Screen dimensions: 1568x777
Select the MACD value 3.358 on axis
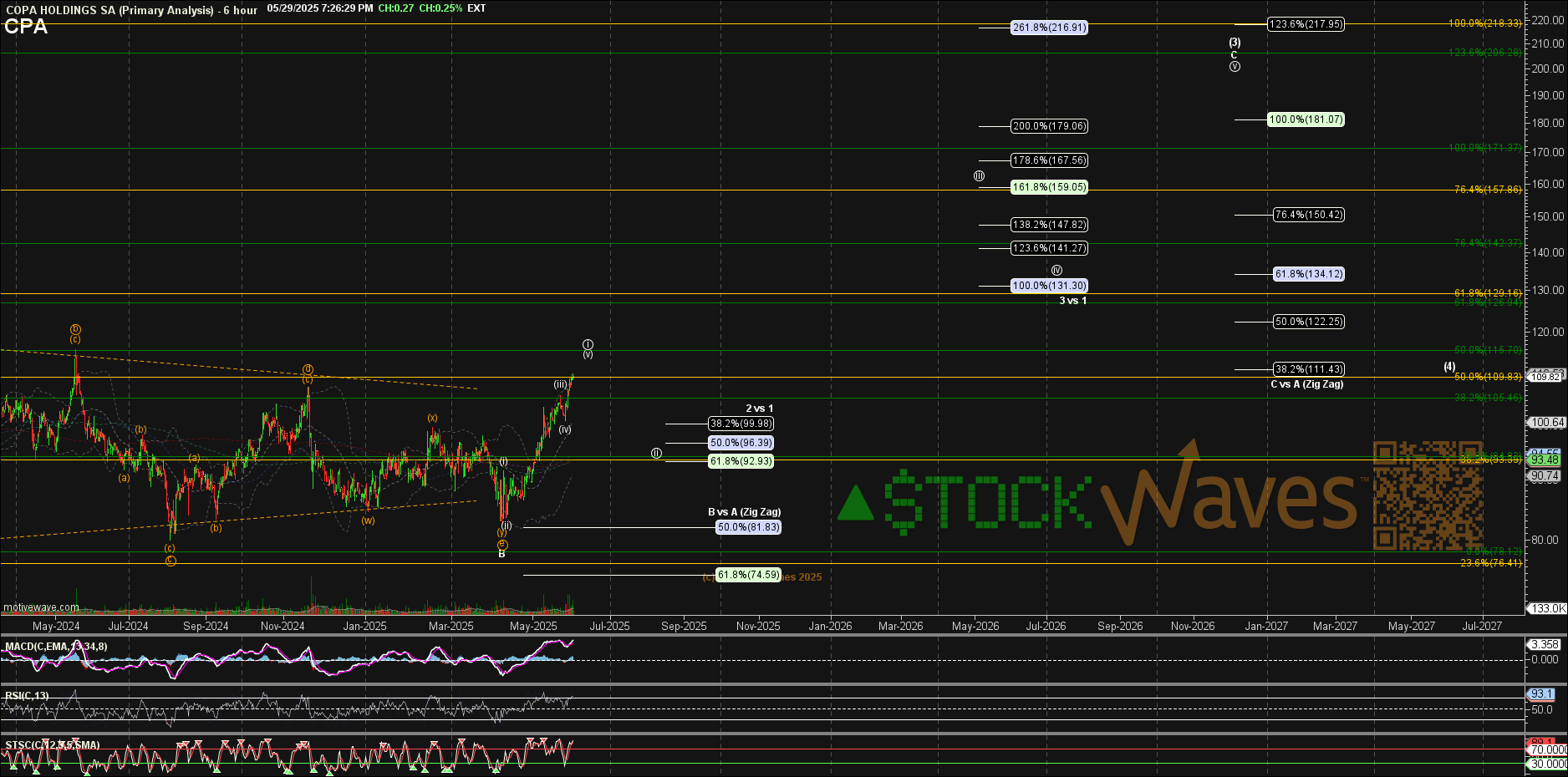pyautogui.click(x=1545, y=644)
